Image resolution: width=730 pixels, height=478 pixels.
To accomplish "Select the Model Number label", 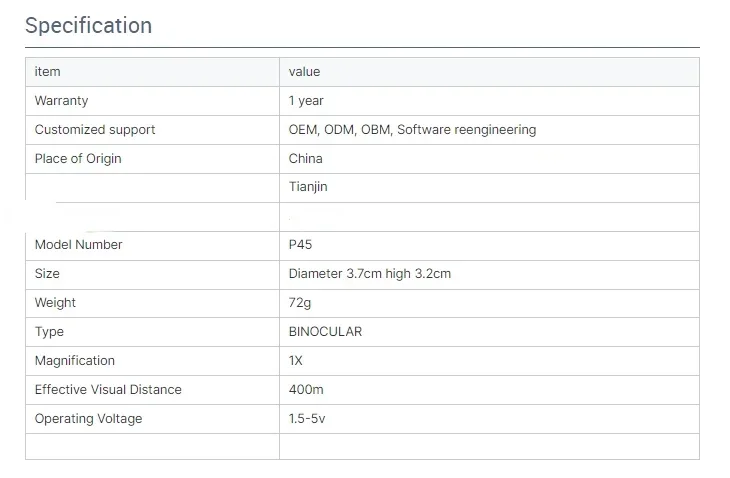I will pos(79,245).
